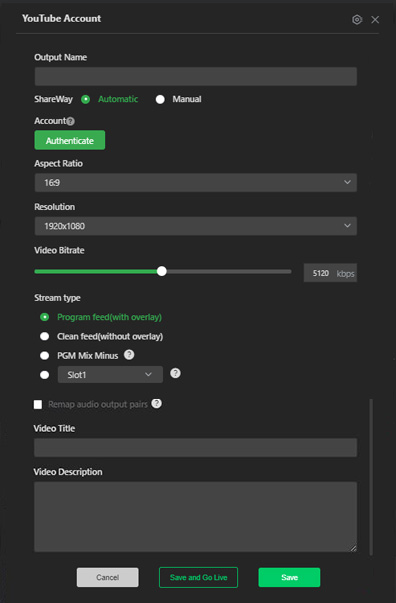Image resolution: width=396 pixels, height=603 pixels.
Task: Click the green Save button
Action: [289, 577]
